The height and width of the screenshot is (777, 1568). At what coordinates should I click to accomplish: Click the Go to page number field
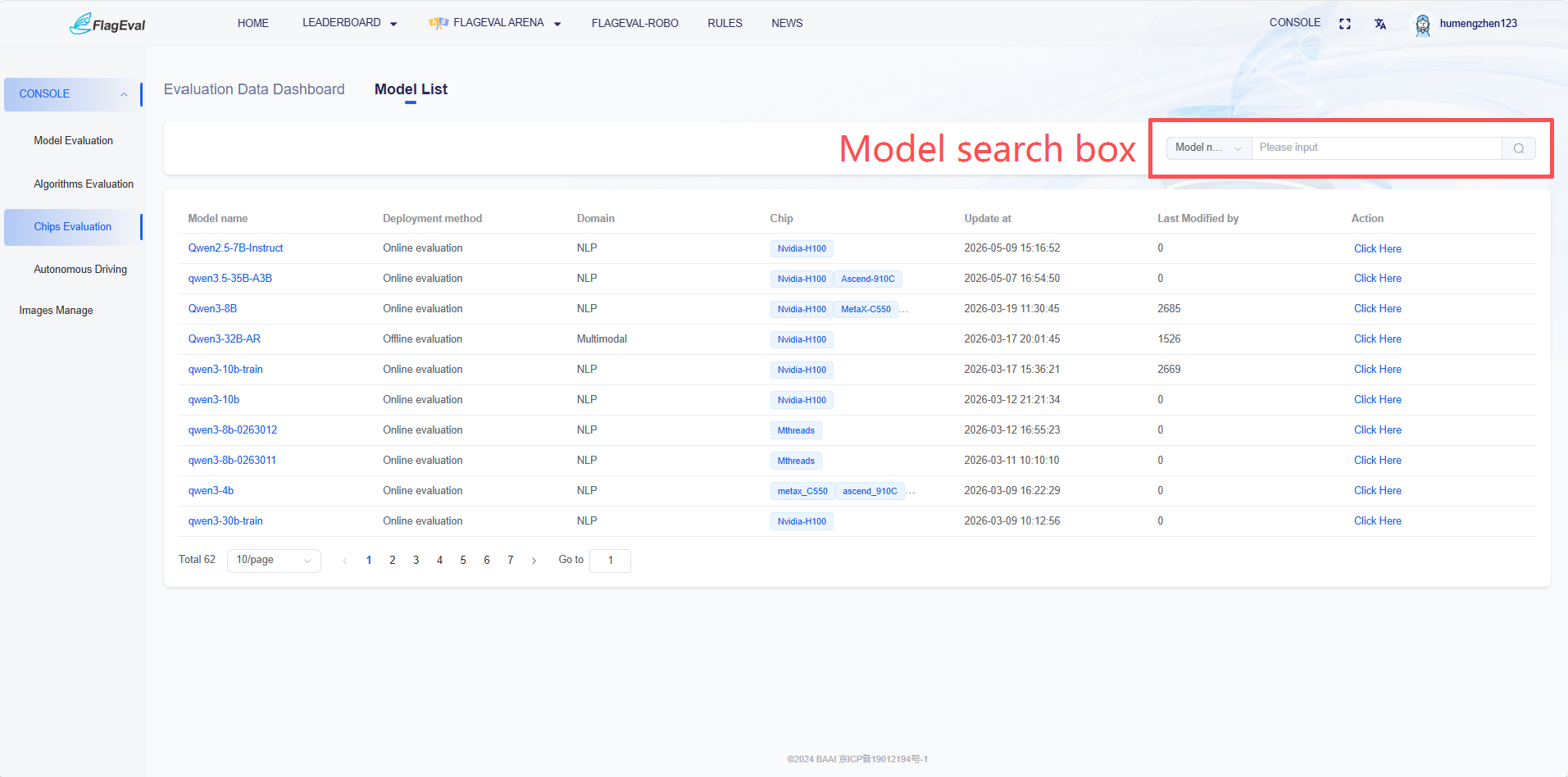click(610, 561)
